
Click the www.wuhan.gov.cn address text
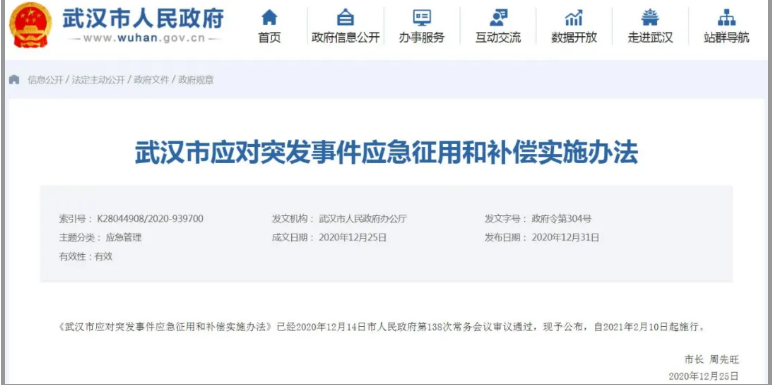(x=144, y=39)
